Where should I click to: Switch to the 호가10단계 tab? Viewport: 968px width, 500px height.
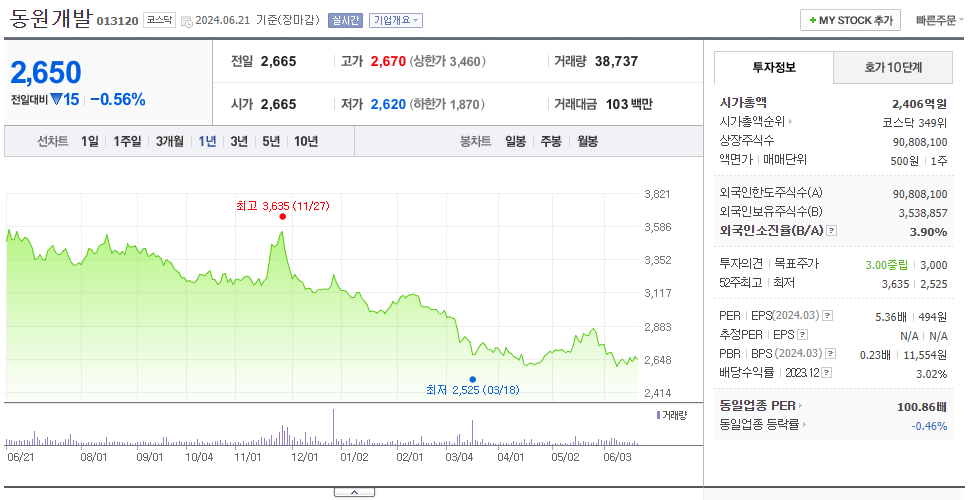893,67
